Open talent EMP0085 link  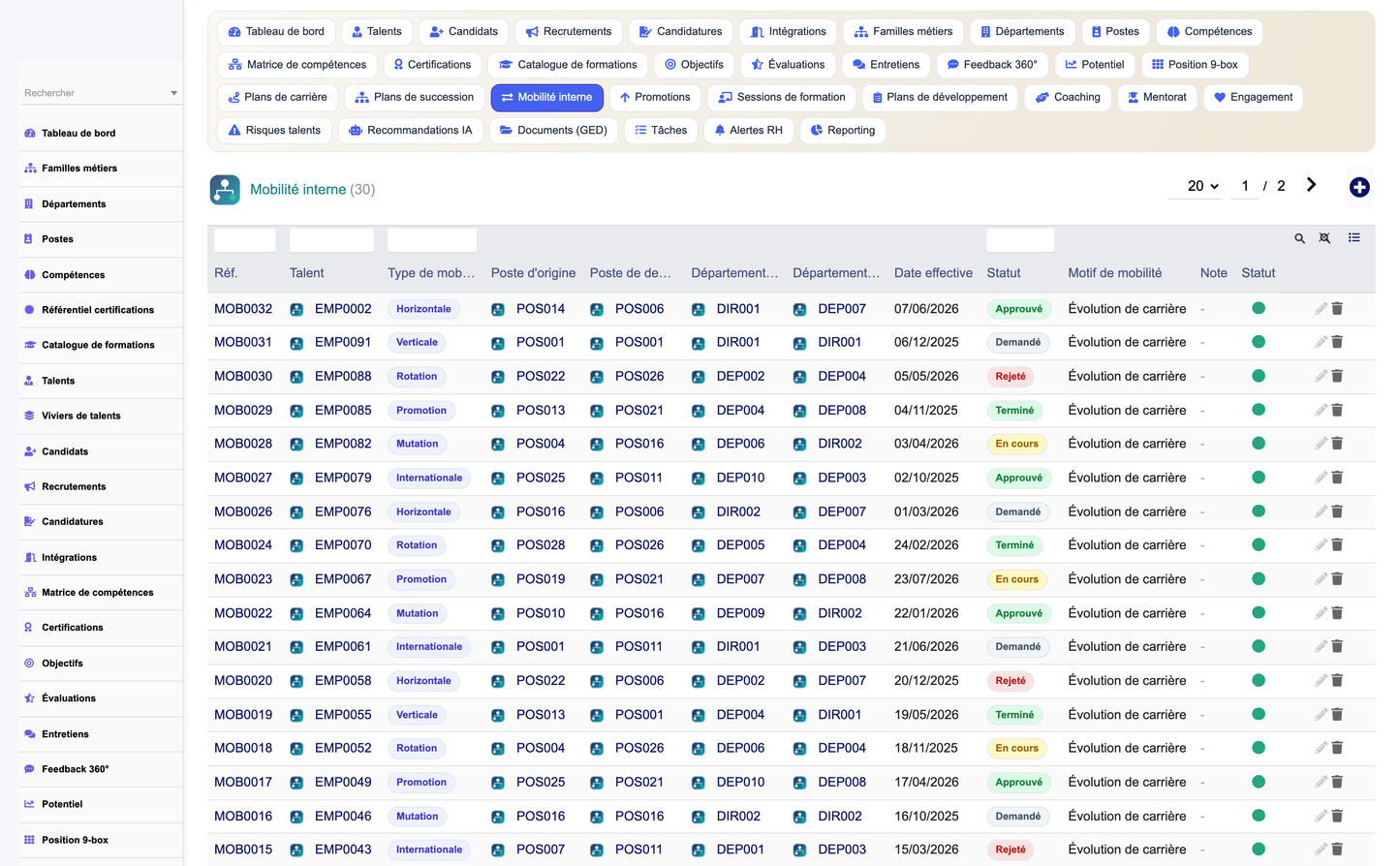343,410
